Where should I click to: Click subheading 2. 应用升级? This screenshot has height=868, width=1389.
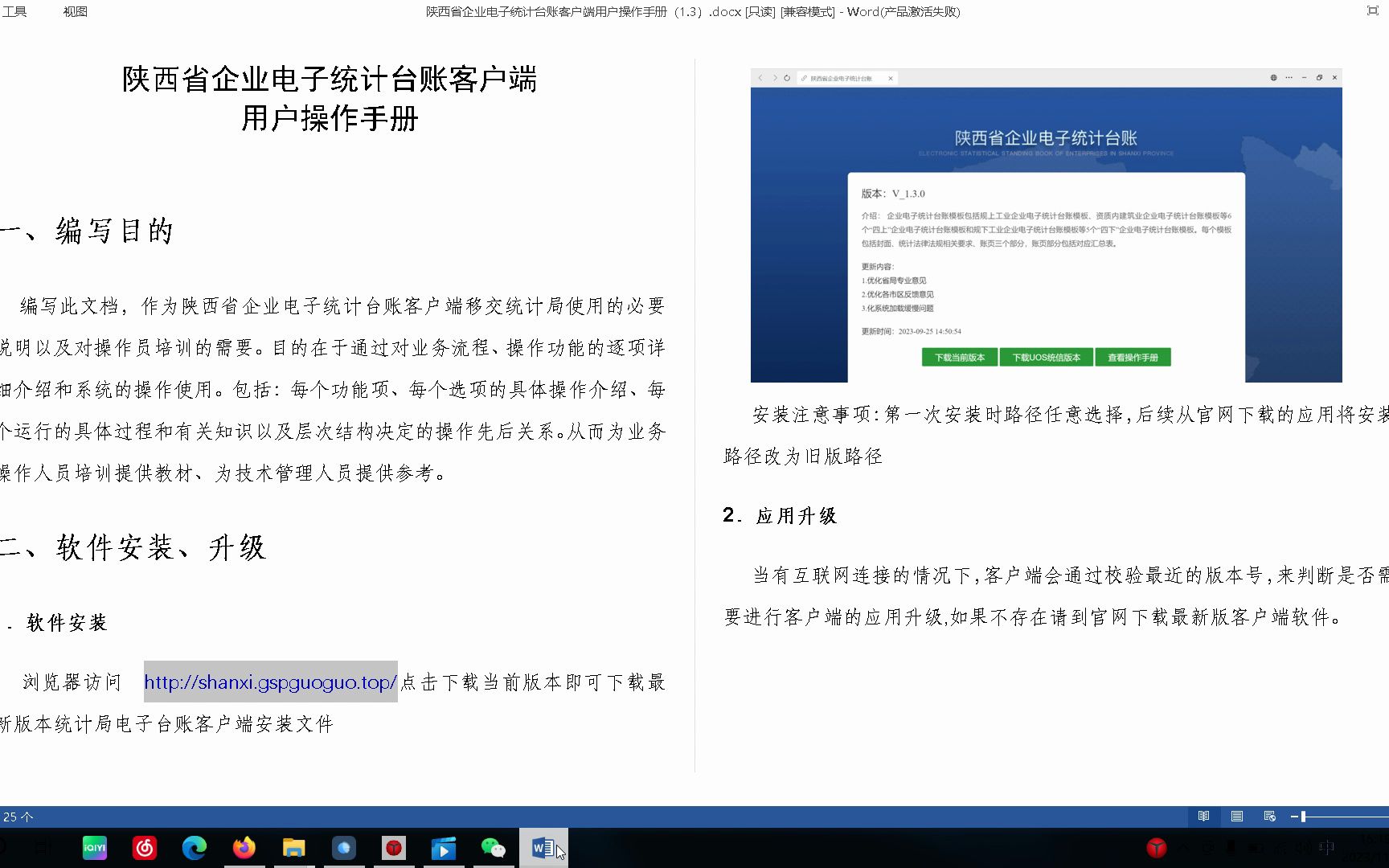point(780,515)
